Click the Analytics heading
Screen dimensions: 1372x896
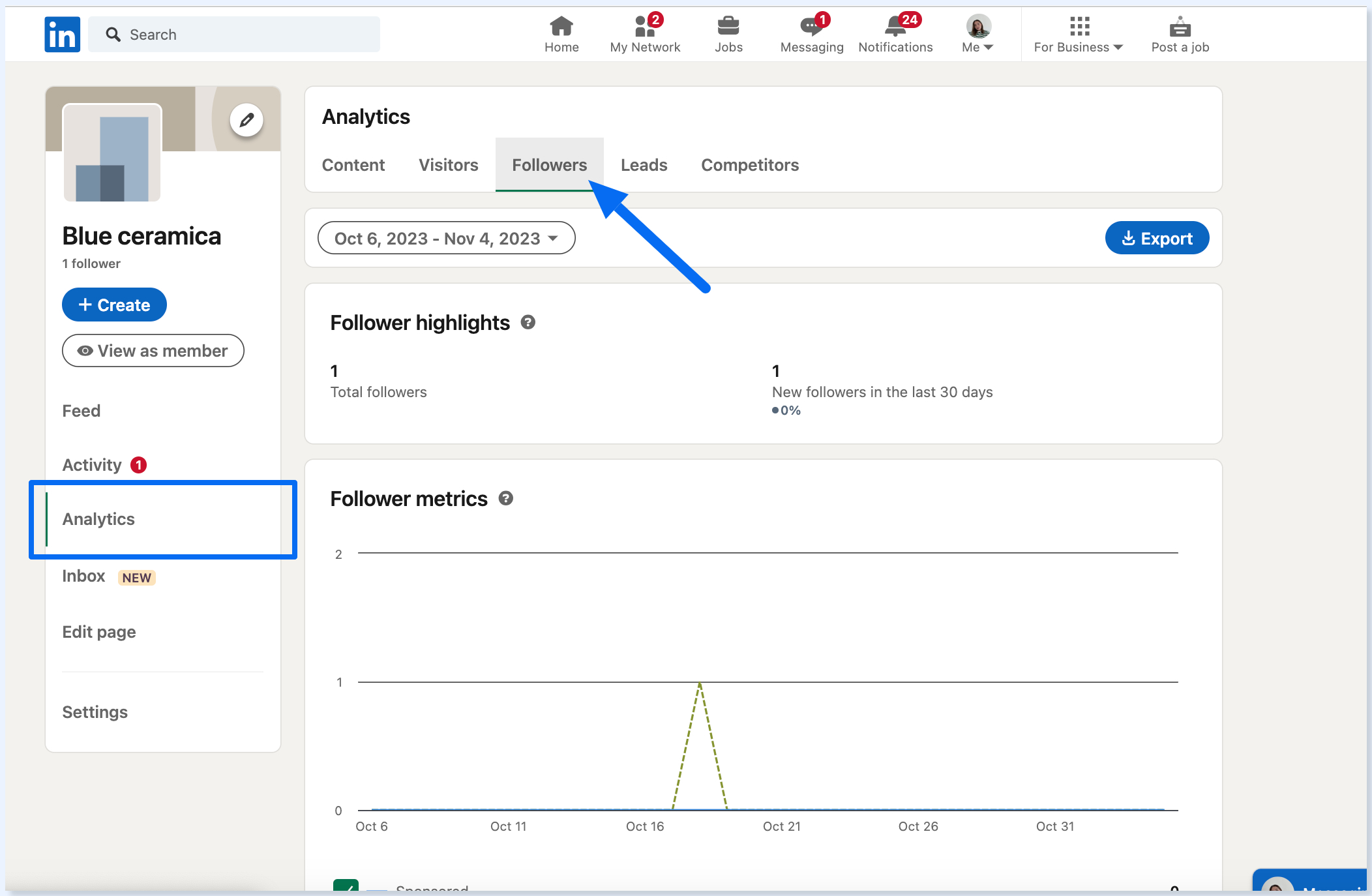click(366, 117)
